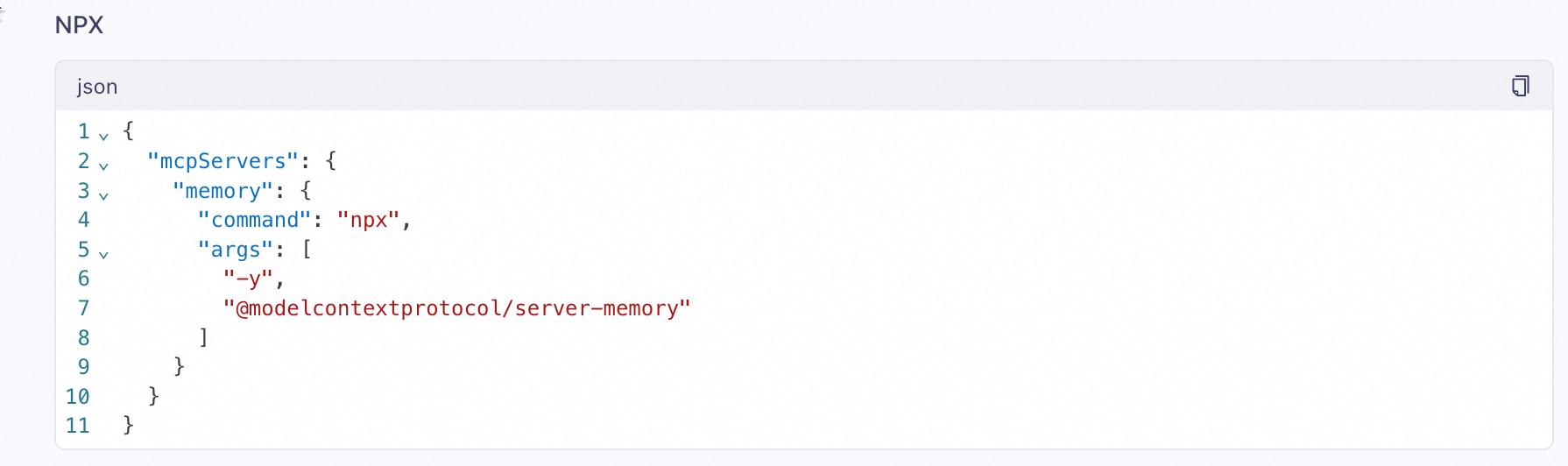Click closing bracket on line 8
This screenshot has height=466, width=1568.
204,337
